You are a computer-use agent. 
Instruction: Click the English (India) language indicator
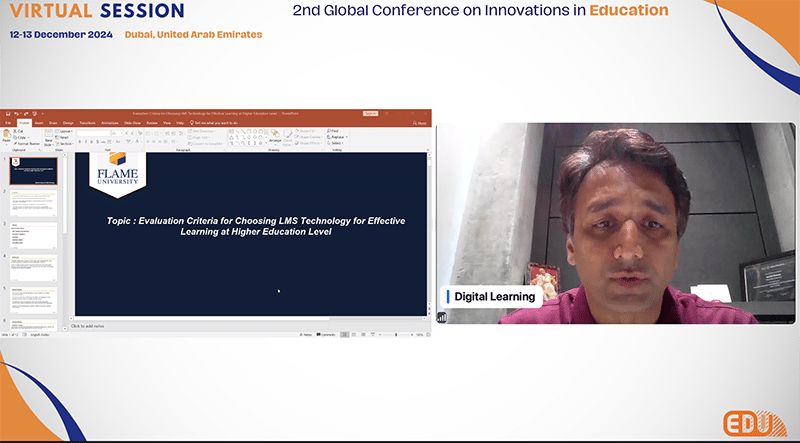(40, 335)
